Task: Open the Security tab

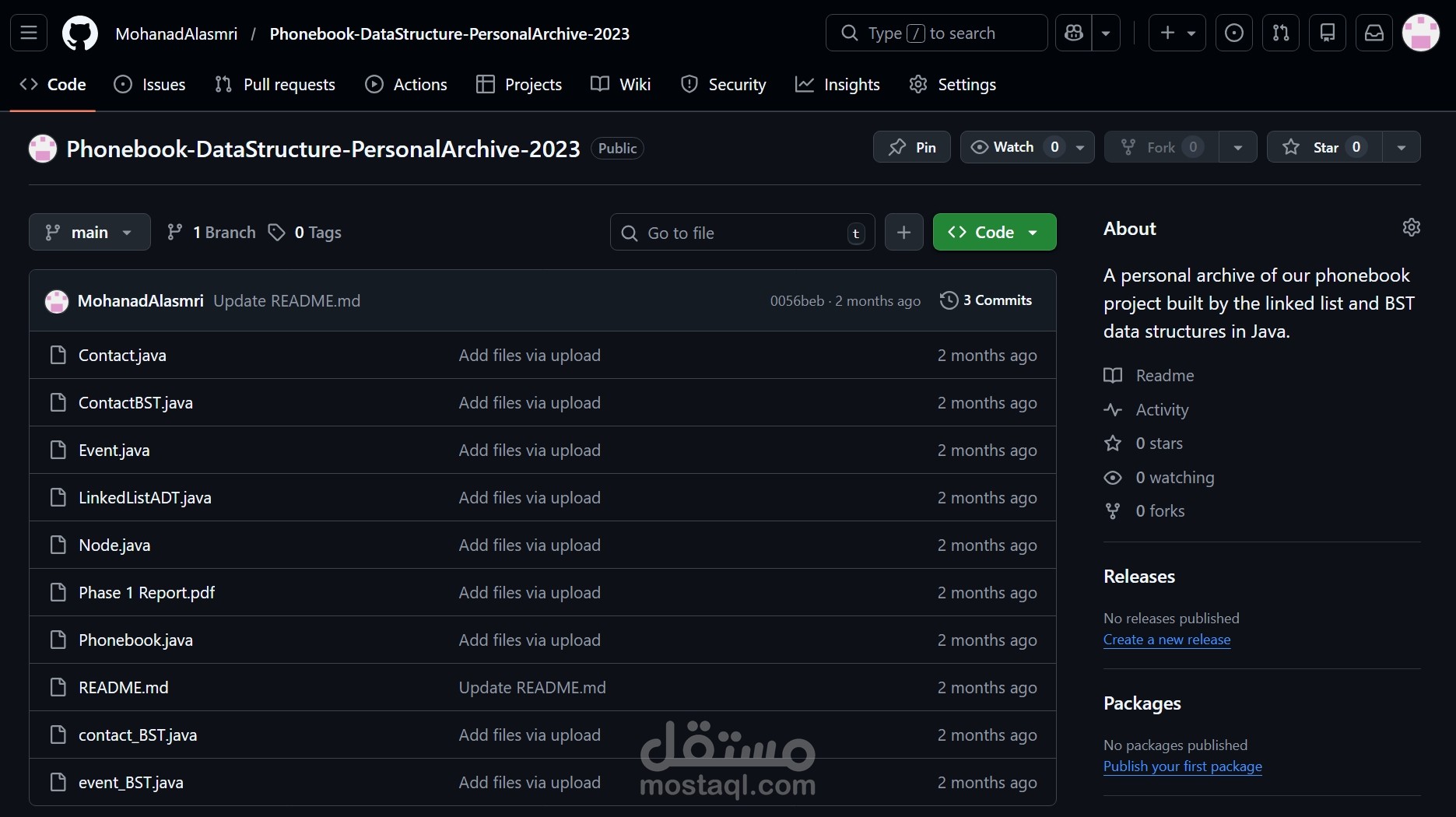Action: click(x=723, y=84)
